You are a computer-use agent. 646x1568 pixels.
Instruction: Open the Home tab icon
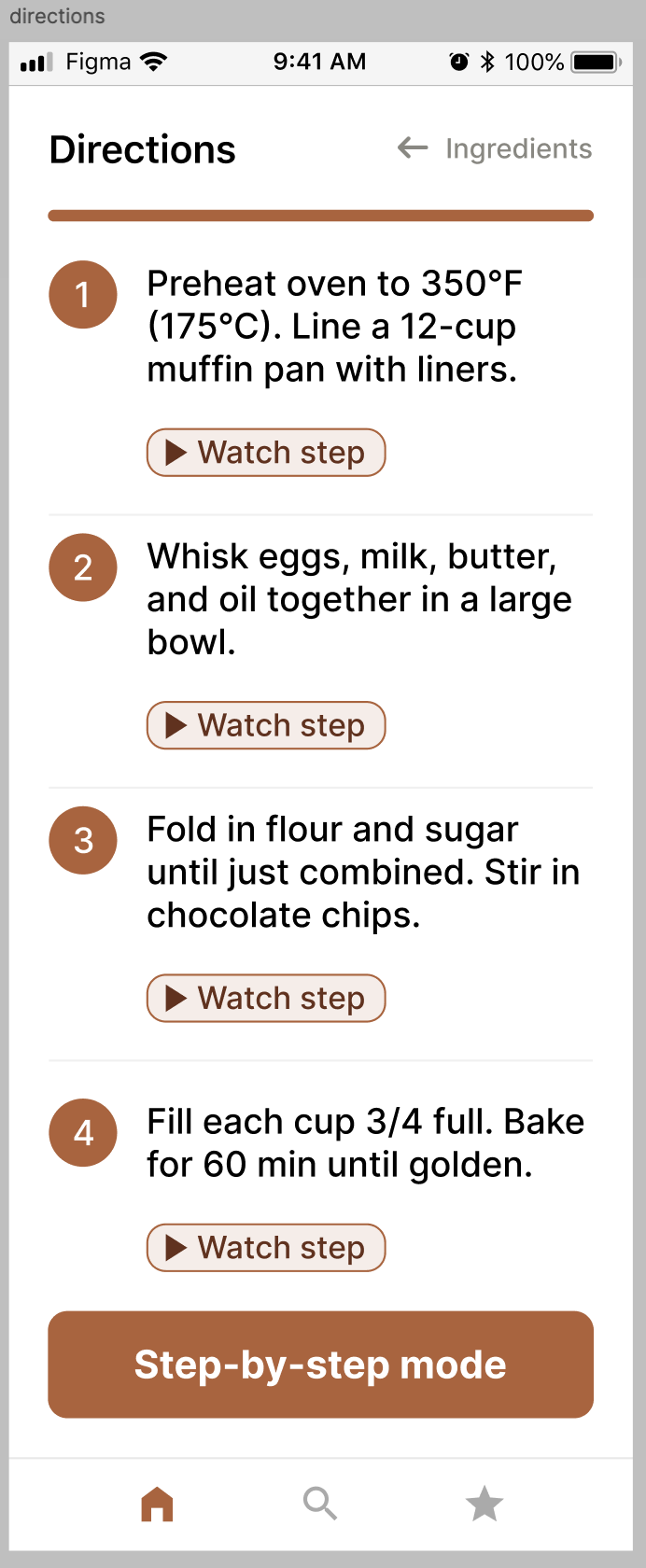[x=157, y=1504]
